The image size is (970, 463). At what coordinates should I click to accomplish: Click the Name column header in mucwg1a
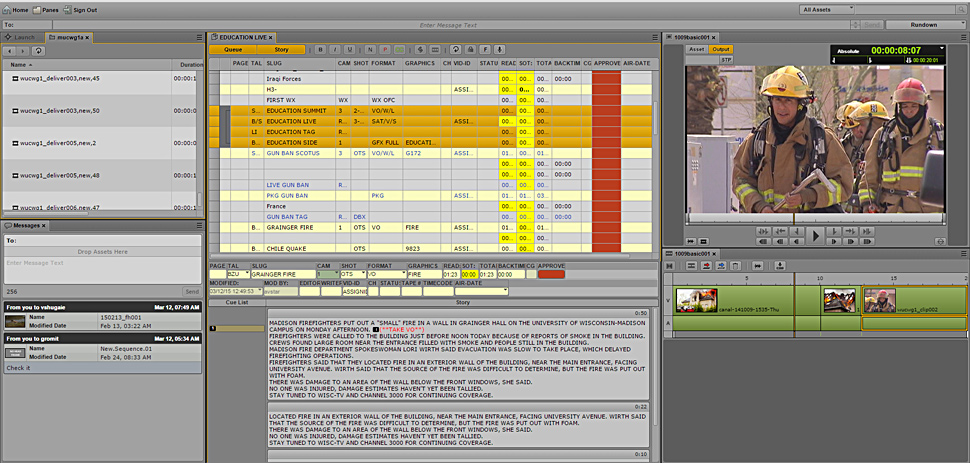click(x=87, y=64)
